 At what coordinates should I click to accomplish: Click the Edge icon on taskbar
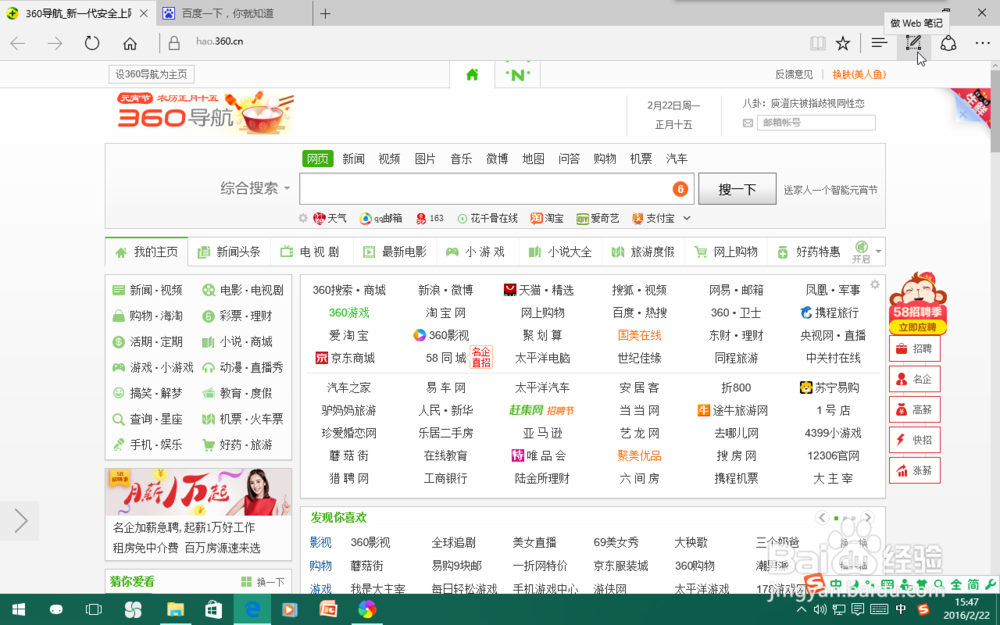coord(253,610)
